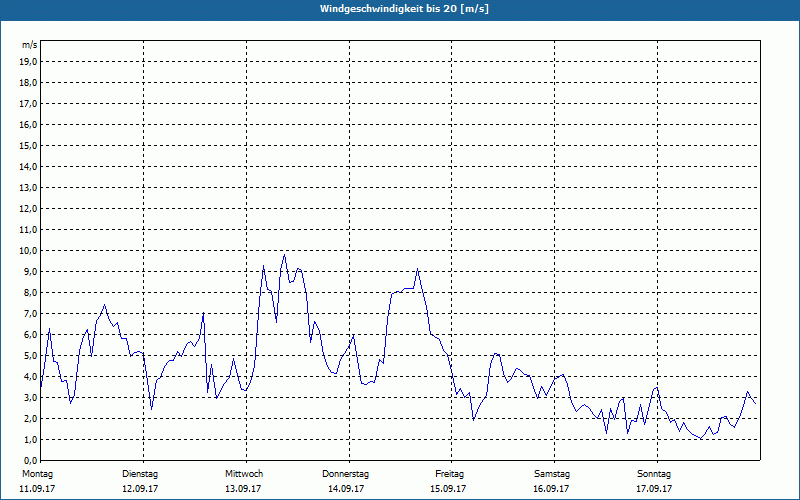This screenshot has height=500, width=800.
Task: Select the y-axis value '13,0'
Action: pyautogui.click(x=28, y=188)
